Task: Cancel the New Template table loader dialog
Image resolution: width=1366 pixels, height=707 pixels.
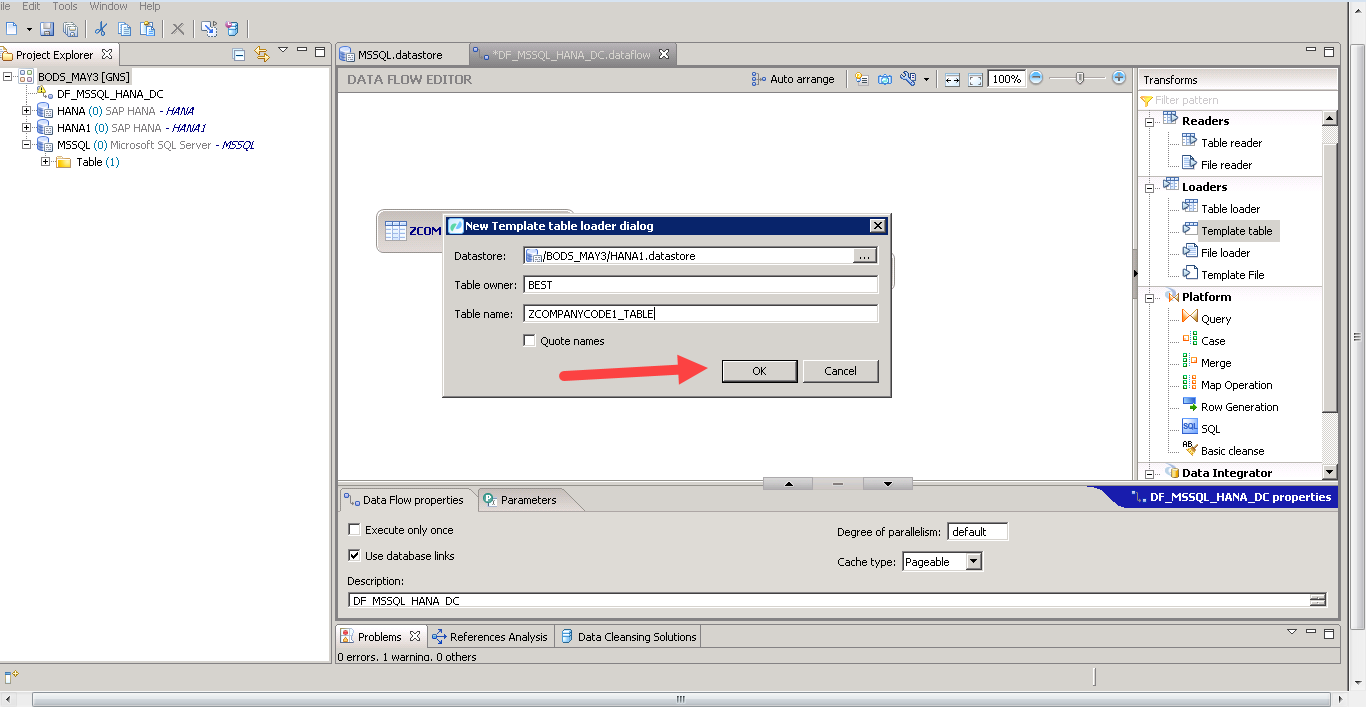Action: coord(840,370)
